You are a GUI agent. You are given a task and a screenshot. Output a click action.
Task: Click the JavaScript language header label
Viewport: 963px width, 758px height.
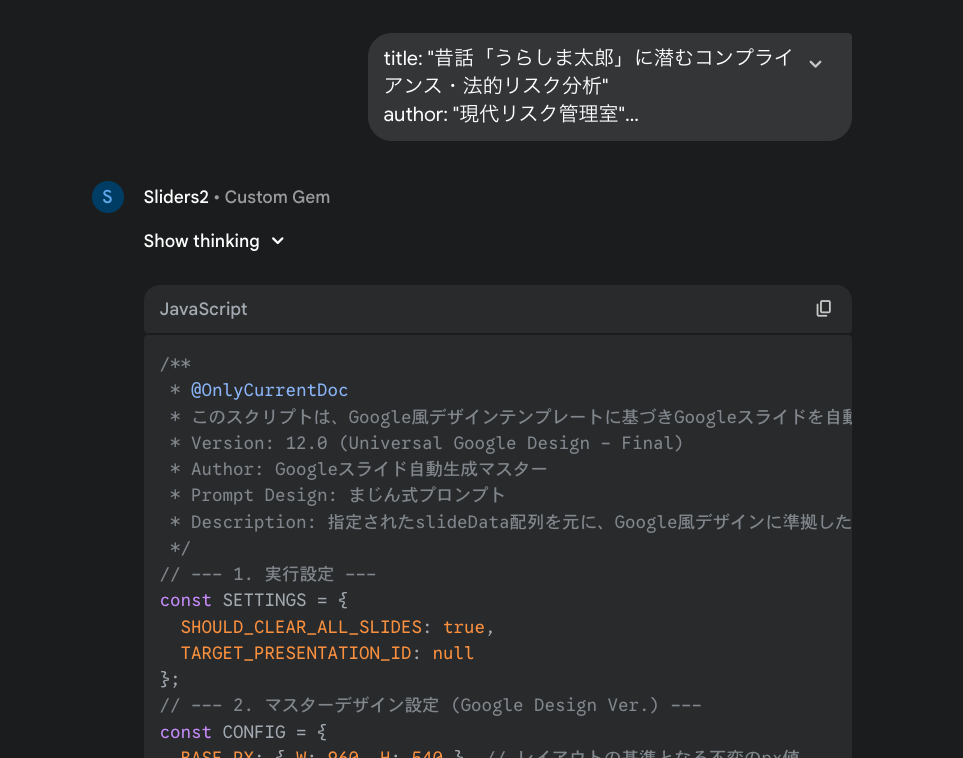(x=204, y=309)
